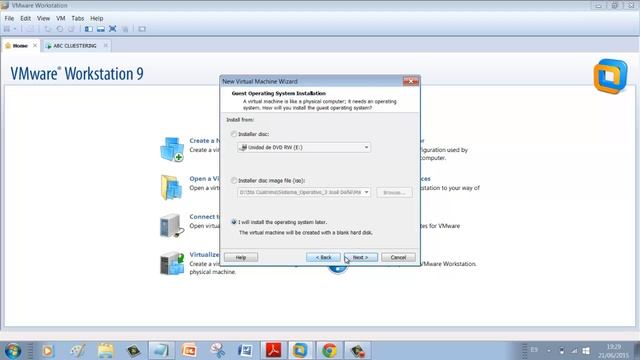
Task: Click the Open a Virtual Machine folder icon
Action: click(172, 187)
